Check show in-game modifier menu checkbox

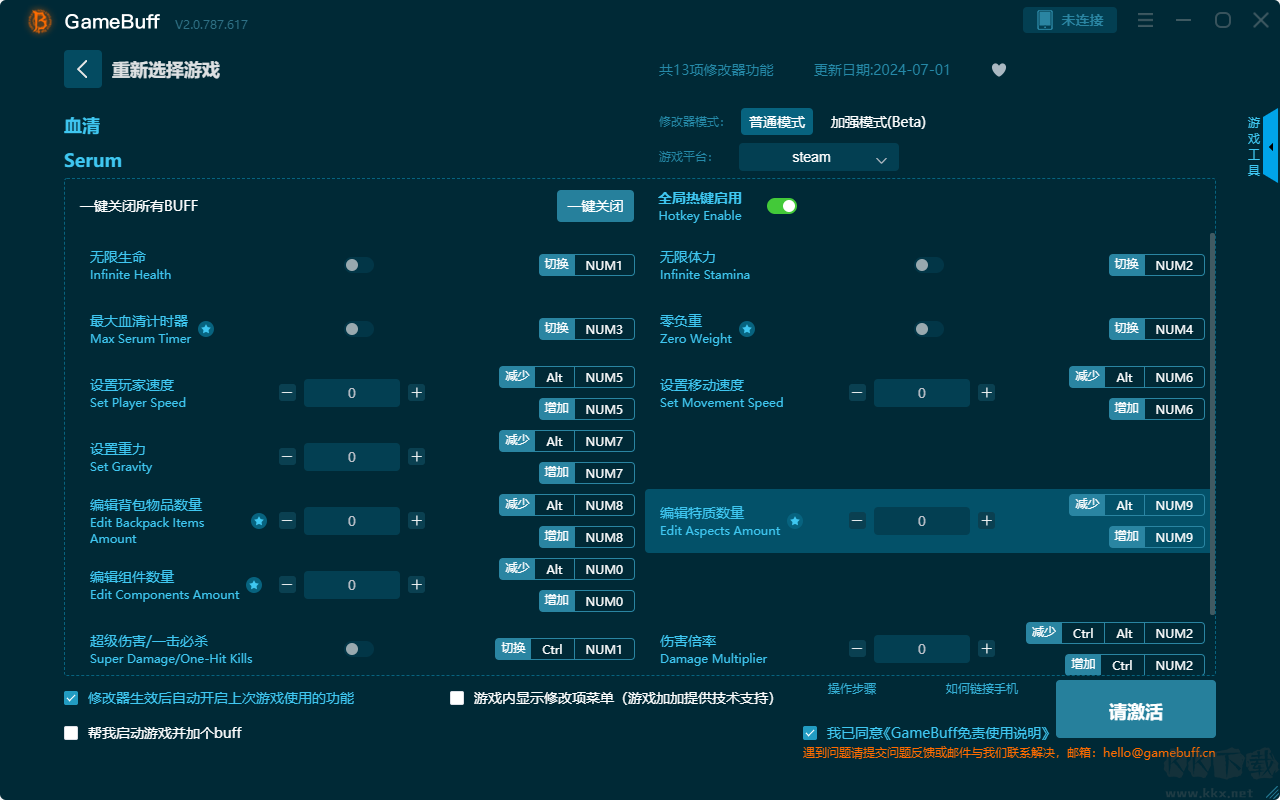pyautogui.click(x=457, y=698)
